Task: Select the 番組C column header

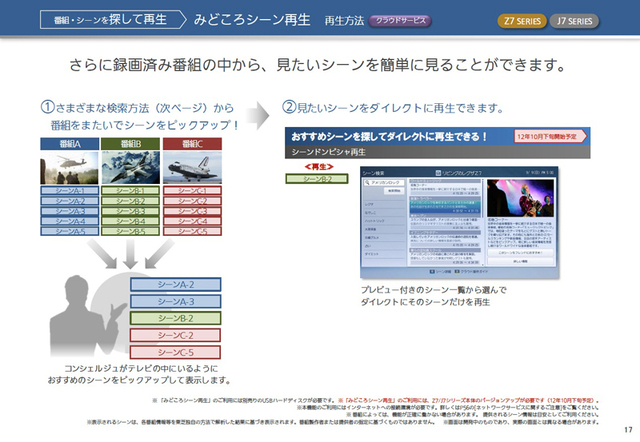Action: point(192,144)
